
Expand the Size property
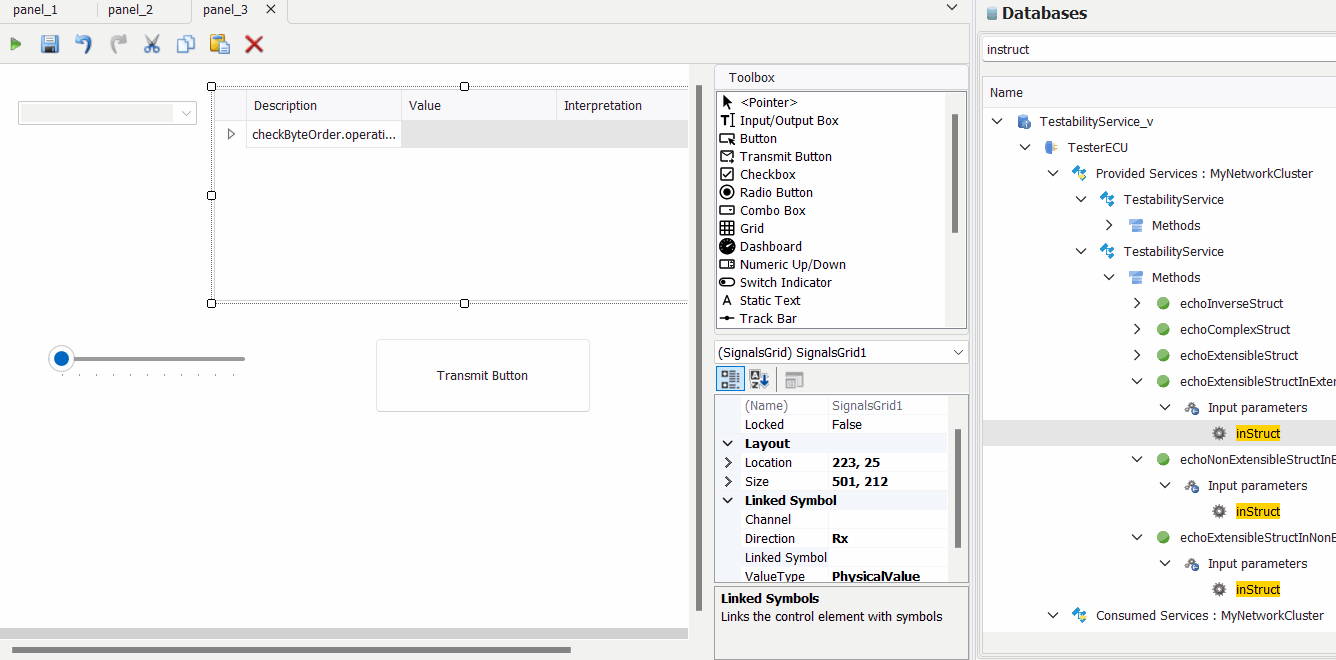coord(727,481)
